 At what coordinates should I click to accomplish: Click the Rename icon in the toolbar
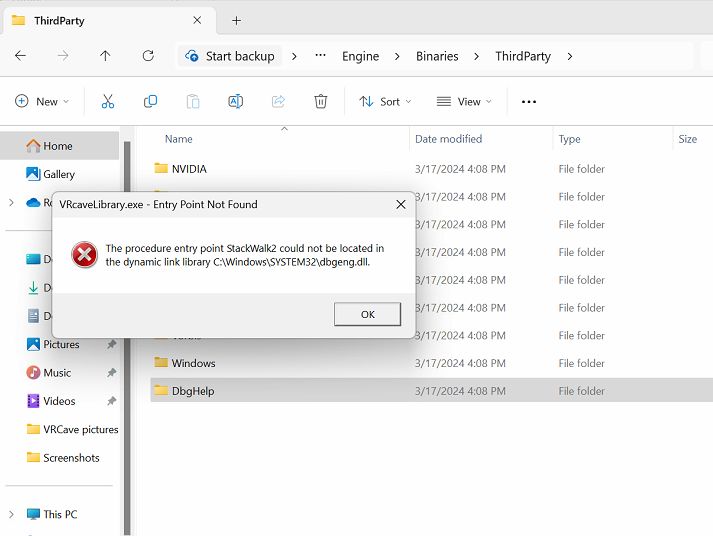236,101
